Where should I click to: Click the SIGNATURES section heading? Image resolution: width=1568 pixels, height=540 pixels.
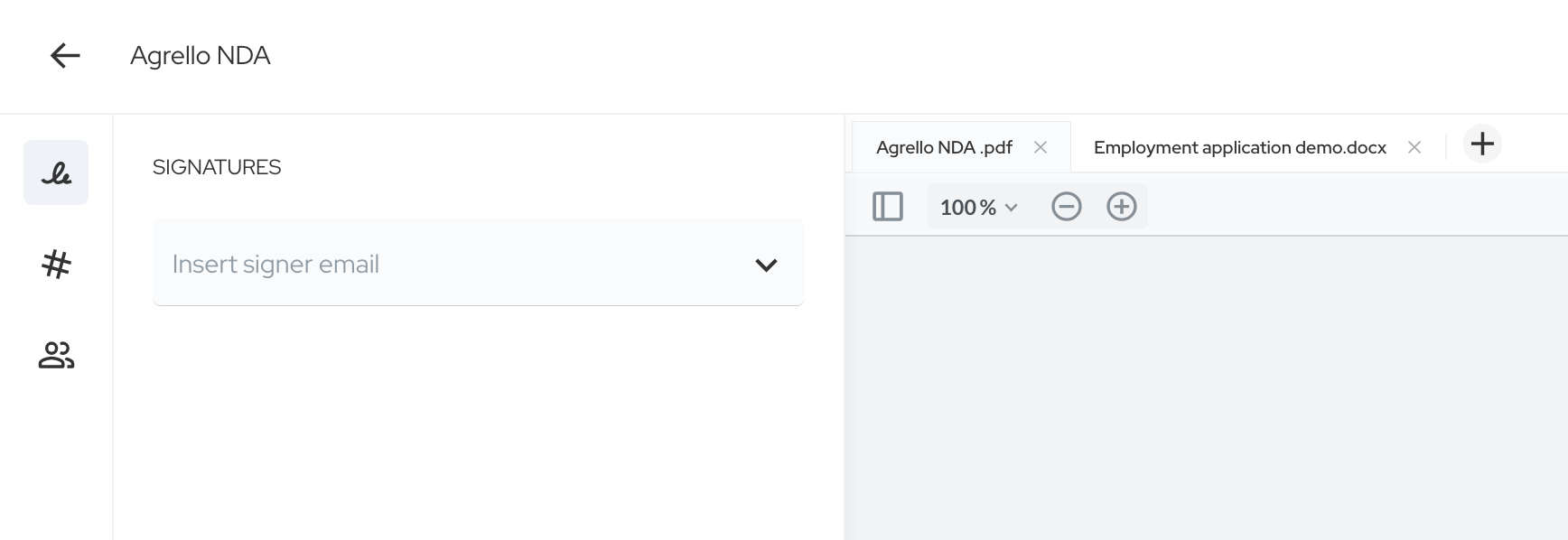[x=217, y=167]
